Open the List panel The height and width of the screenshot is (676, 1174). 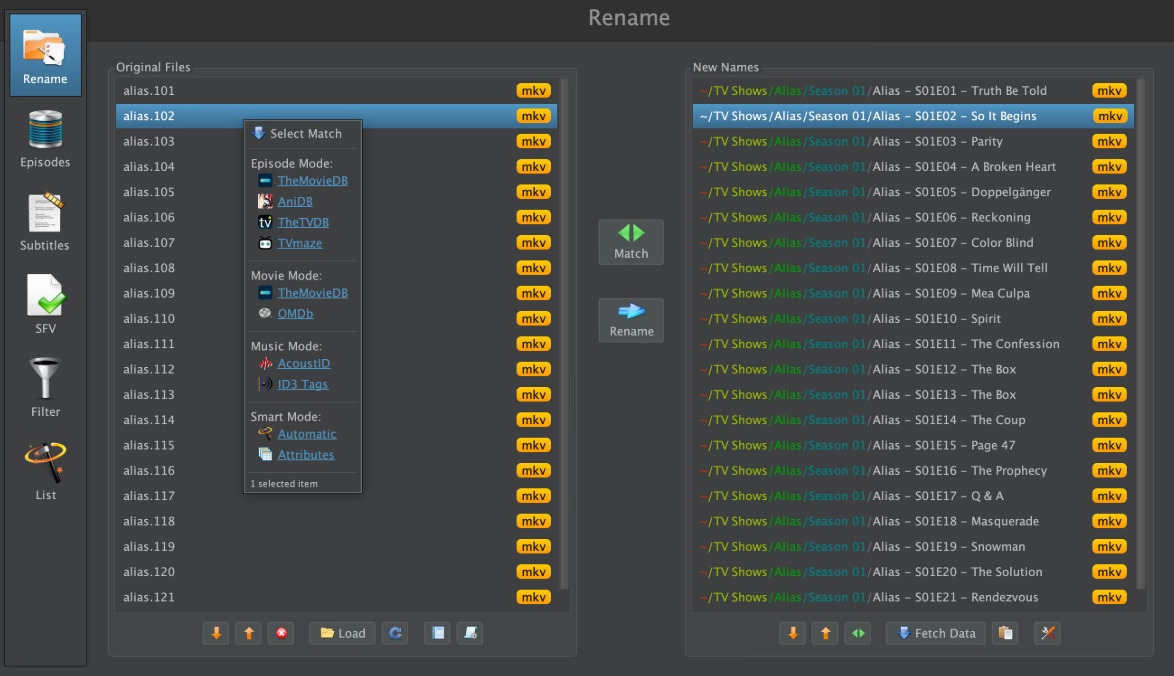click(45, 470)
